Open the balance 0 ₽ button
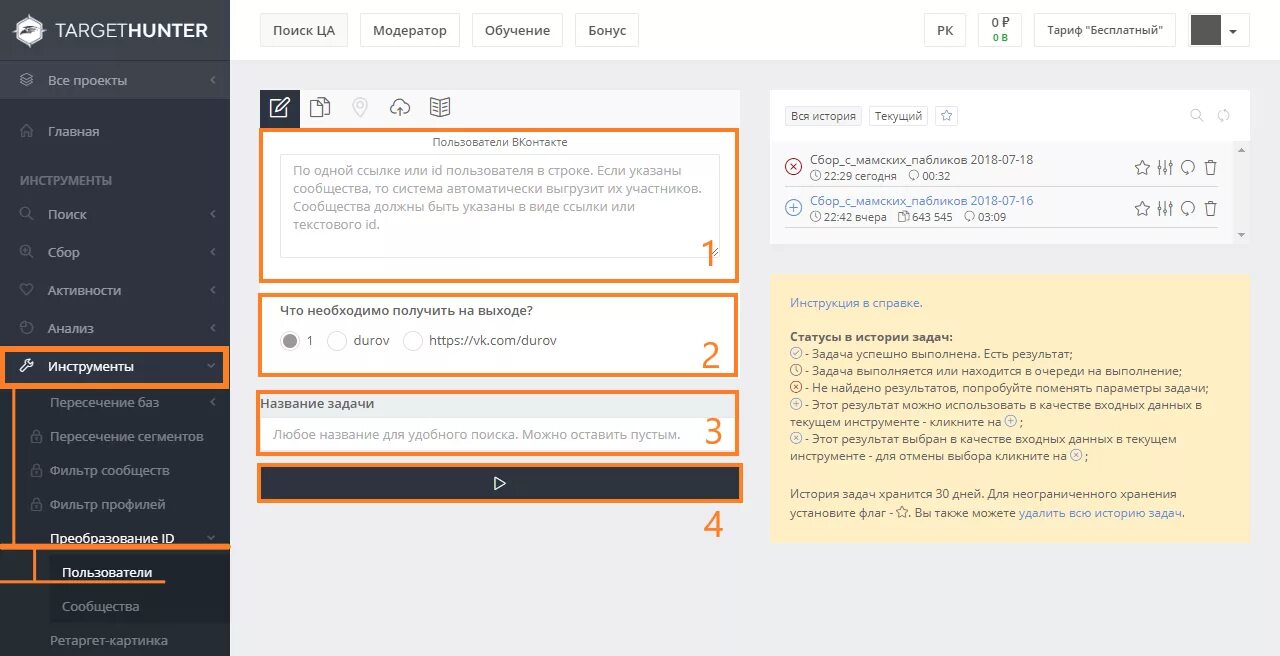The height and width of the screenshot is (656, 1280). [x=1000, y=30]
